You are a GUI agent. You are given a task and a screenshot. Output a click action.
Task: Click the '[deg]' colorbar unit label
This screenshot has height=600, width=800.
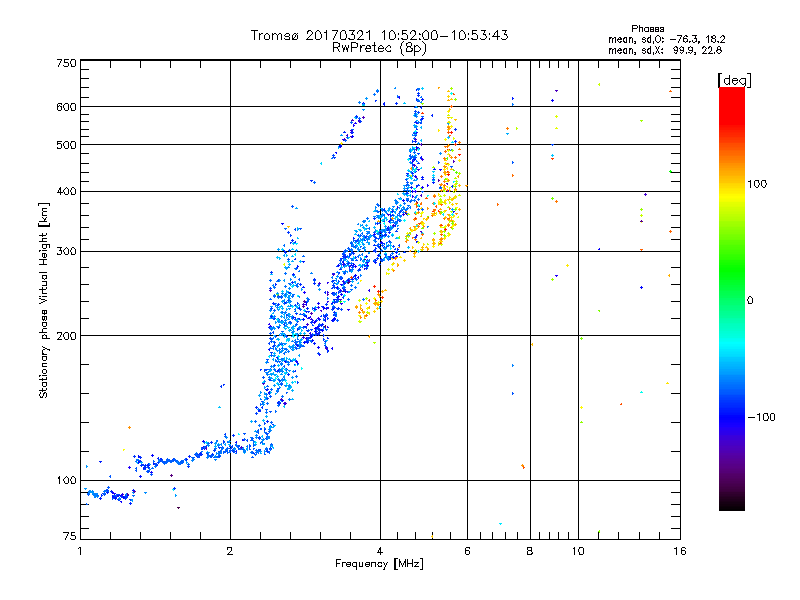click(x=734, y=80)
